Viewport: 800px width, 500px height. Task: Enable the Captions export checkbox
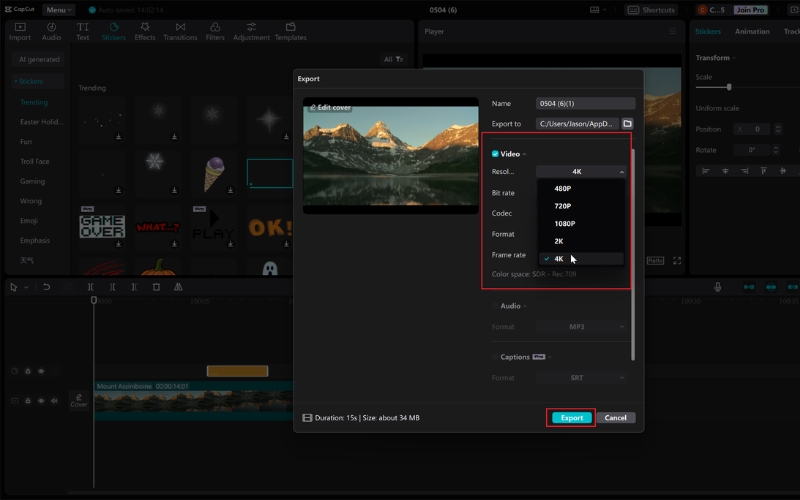click(495, 357)
